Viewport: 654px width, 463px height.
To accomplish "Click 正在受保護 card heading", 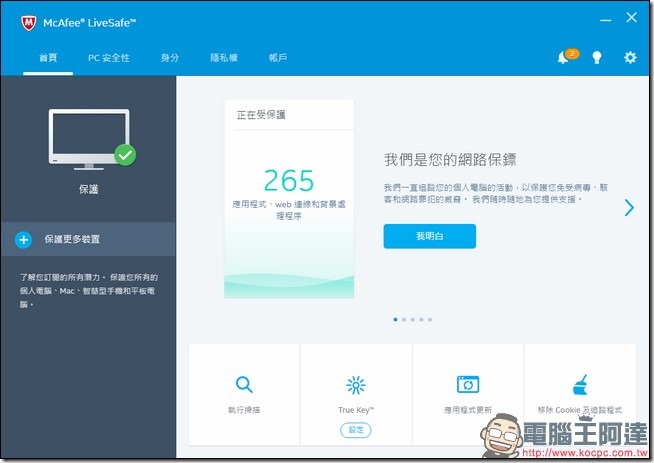I will (261, 115).
